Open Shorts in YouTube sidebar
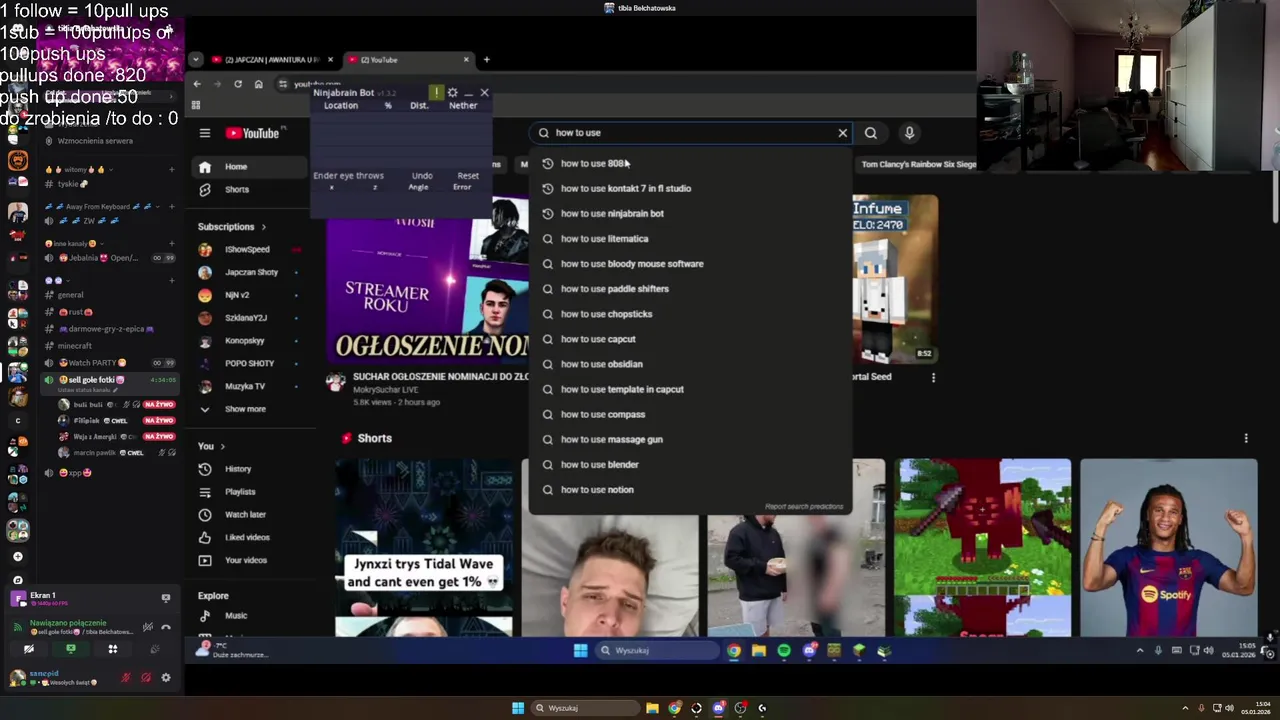This screenshot has height=720, width=1280. click(x=248, y=189)
